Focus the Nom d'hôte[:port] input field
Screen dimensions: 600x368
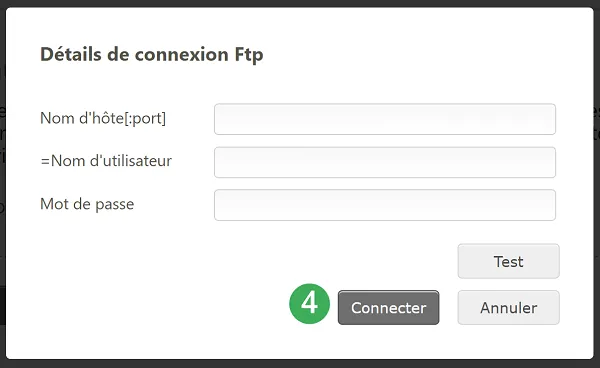385,119
